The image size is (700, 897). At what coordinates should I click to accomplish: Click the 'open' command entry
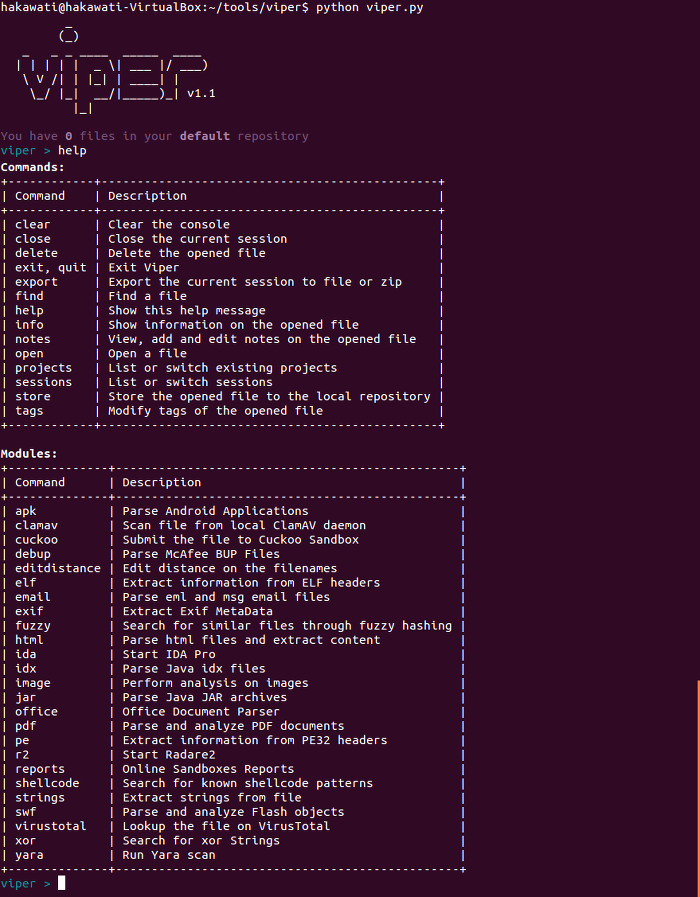(29, 353)
